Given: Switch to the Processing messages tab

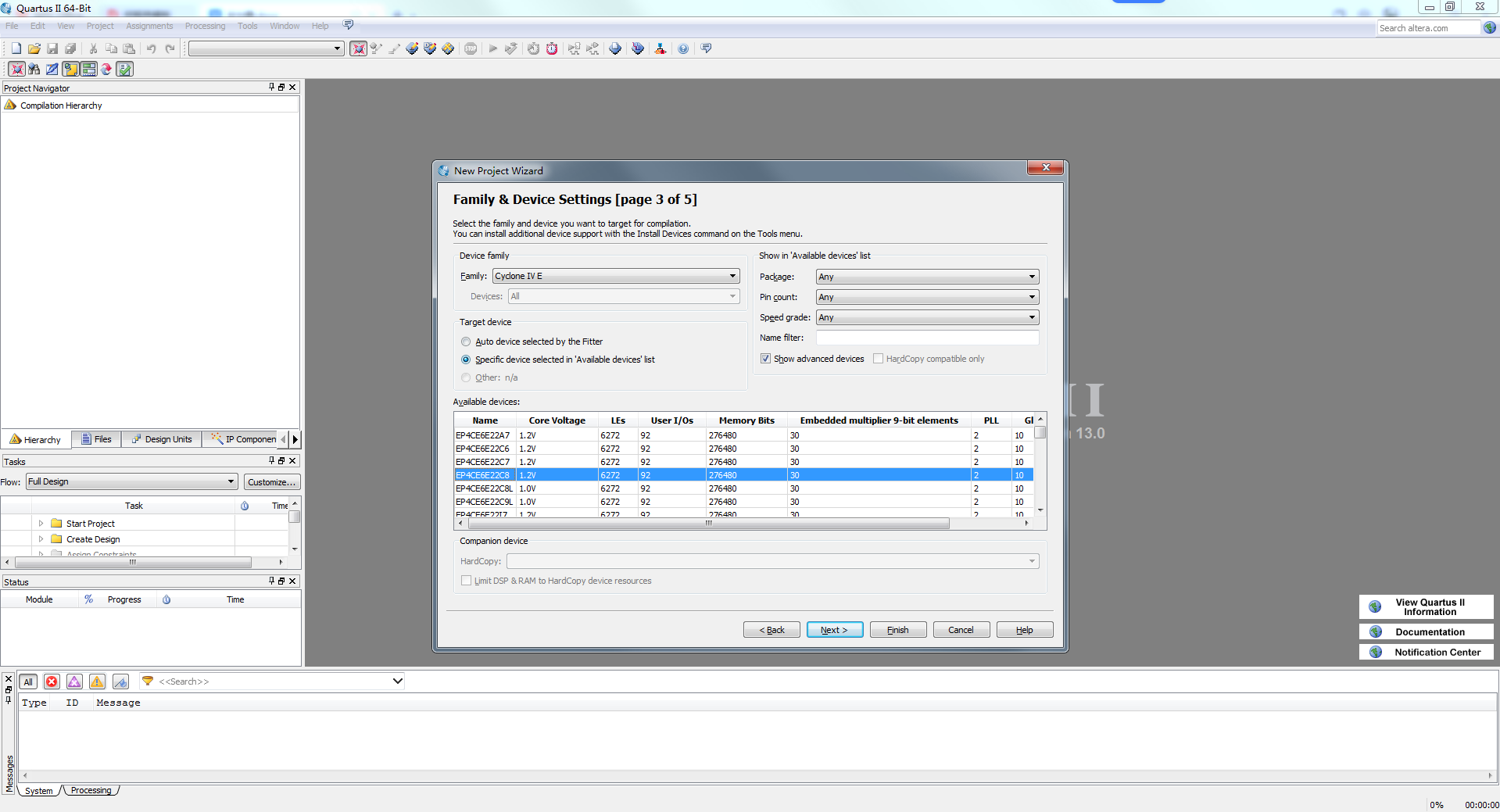Looking at the screenshot, I should (91, 790).
